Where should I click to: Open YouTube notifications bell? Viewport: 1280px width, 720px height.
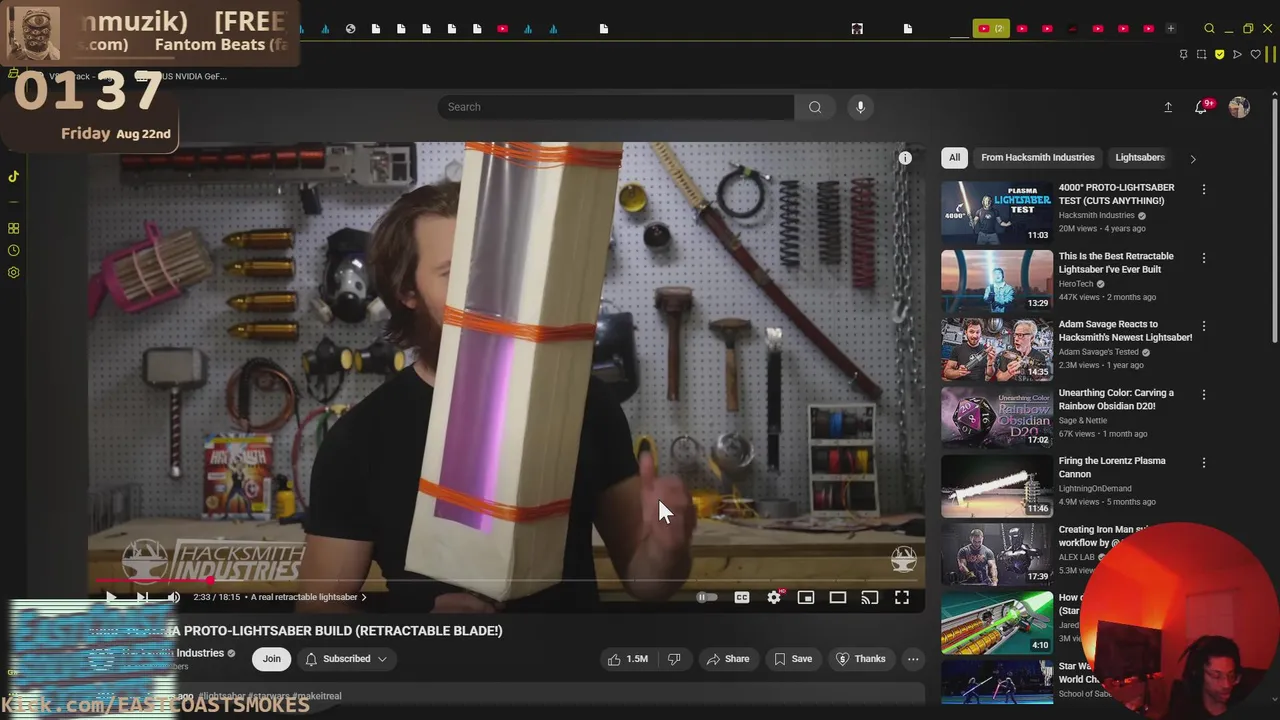(1201, 107)
